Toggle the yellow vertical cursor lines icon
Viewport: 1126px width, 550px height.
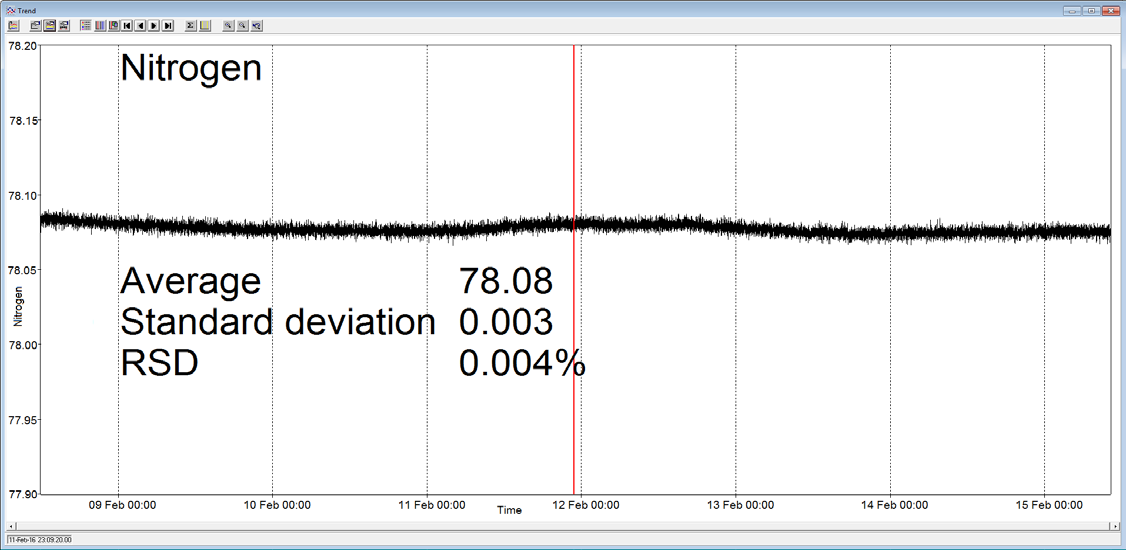[x=205, y=26]
